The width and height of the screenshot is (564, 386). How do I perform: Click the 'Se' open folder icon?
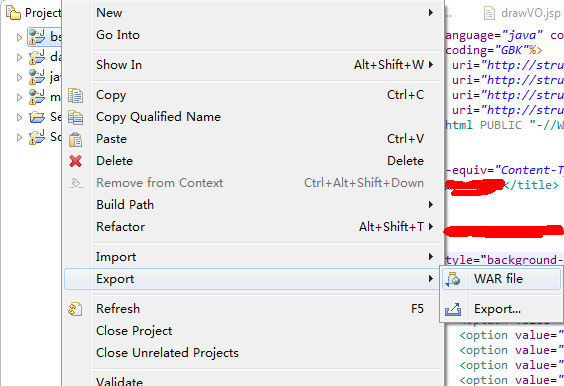click(x=37, y=117)
